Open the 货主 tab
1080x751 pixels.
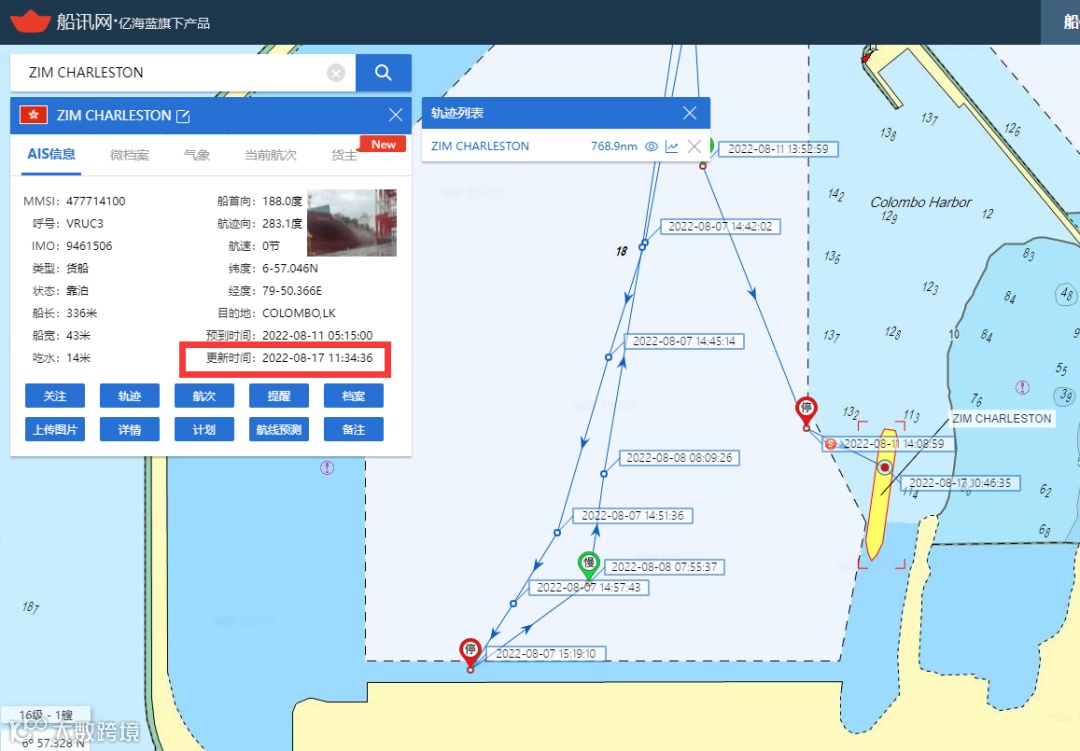[344, 155]
